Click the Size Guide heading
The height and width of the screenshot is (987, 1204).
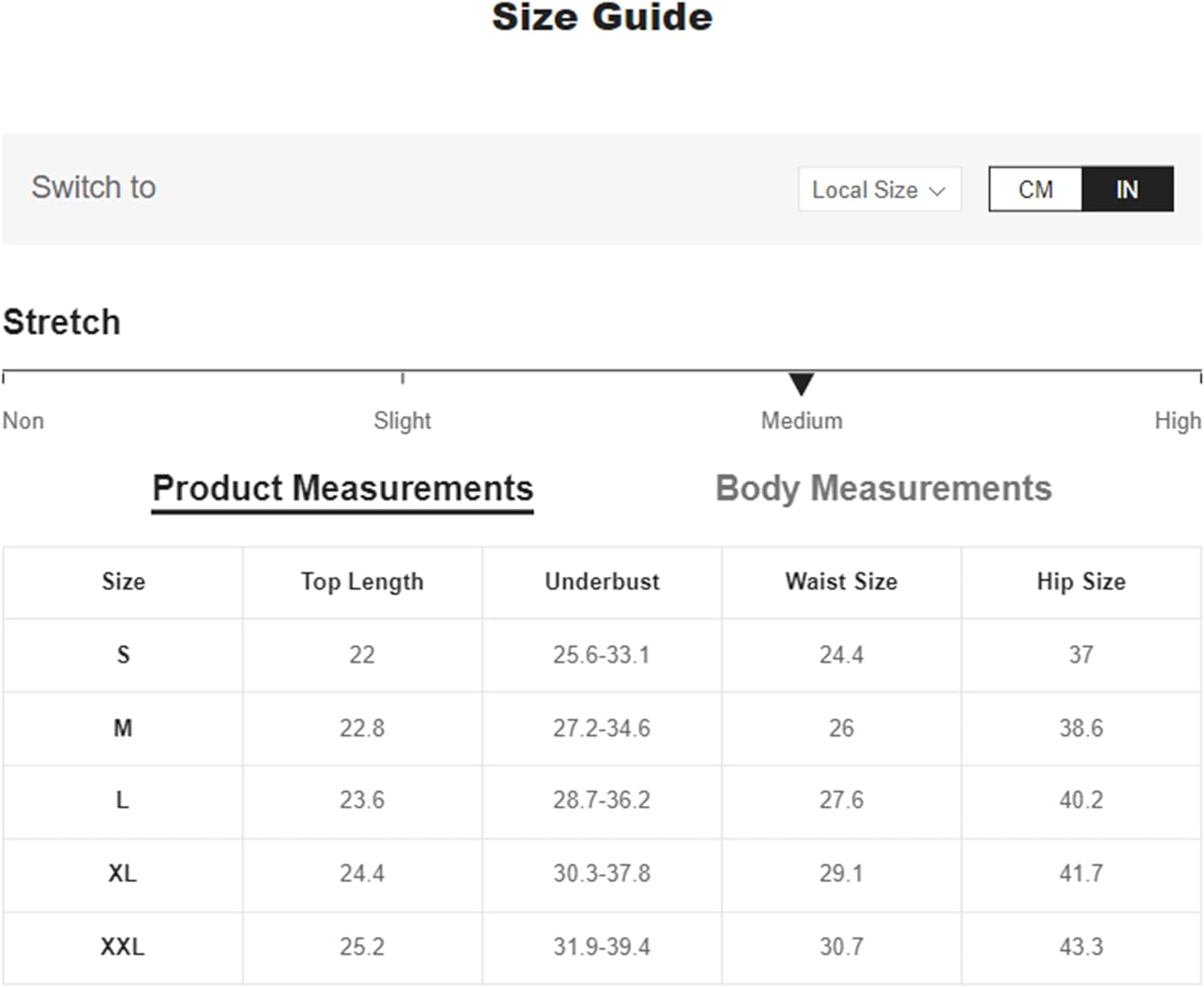tap(602, 17)
